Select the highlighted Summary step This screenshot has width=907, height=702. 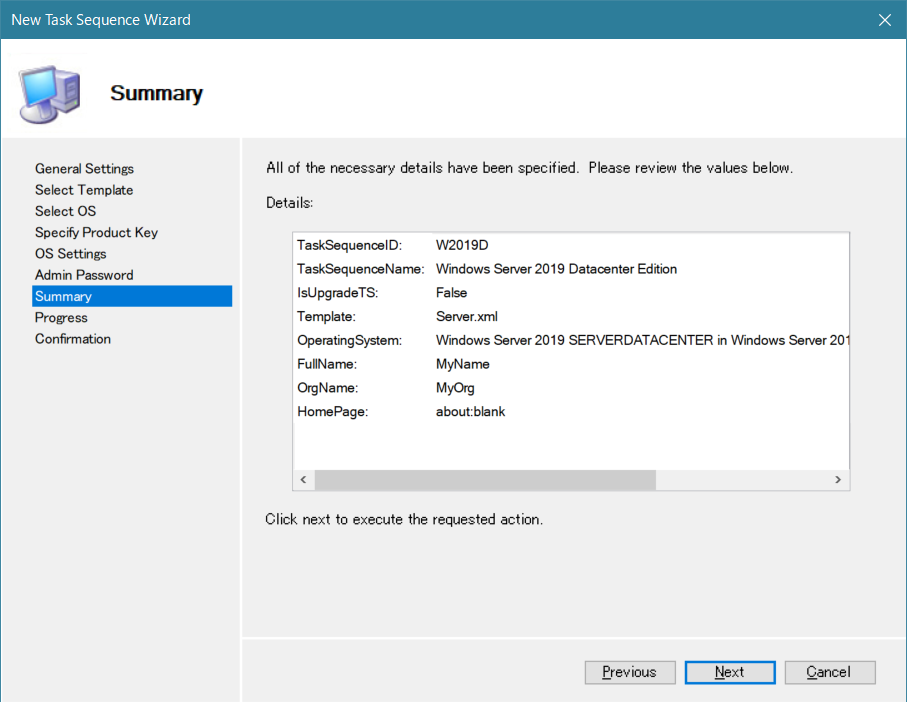[x=132, y=296]
